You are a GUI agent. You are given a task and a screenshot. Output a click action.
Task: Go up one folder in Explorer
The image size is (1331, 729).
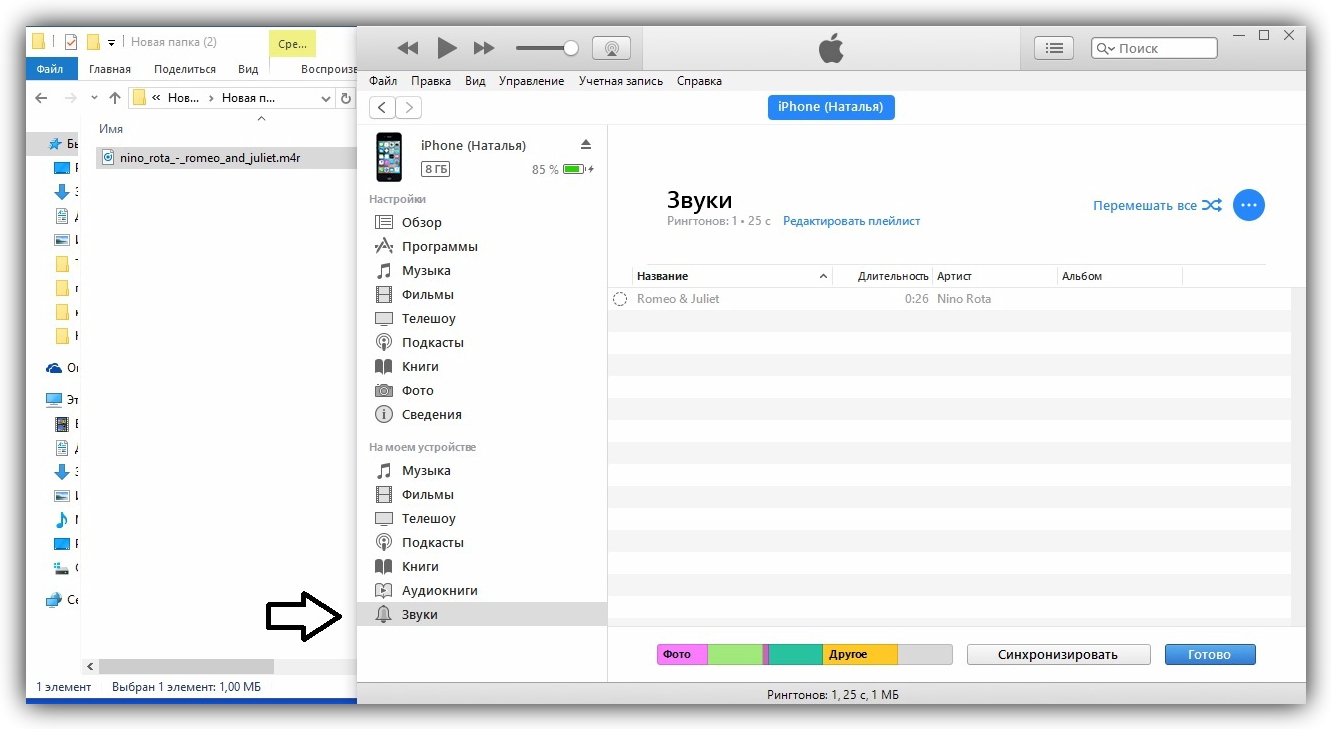click(115, 98)
